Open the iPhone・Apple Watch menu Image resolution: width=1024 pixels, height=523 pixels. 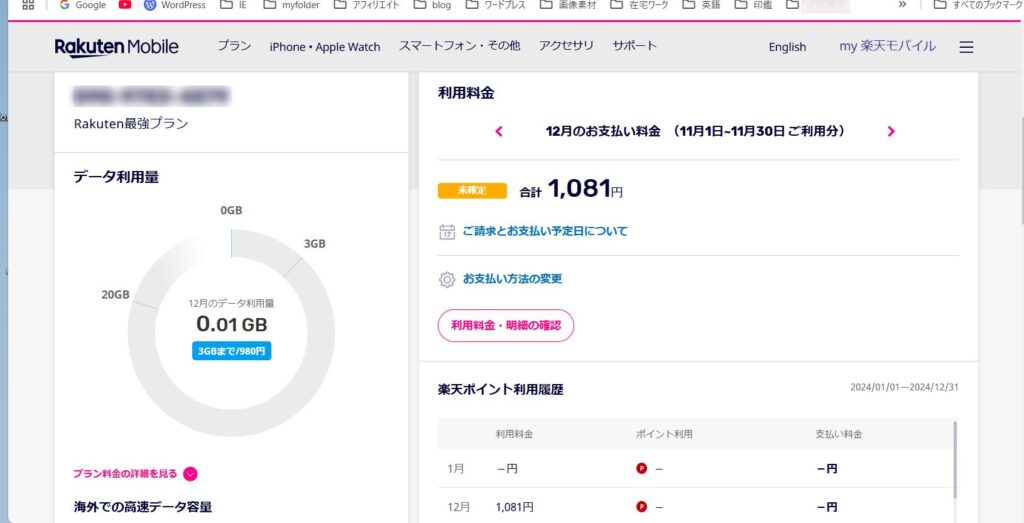click(x=325, y=47)
